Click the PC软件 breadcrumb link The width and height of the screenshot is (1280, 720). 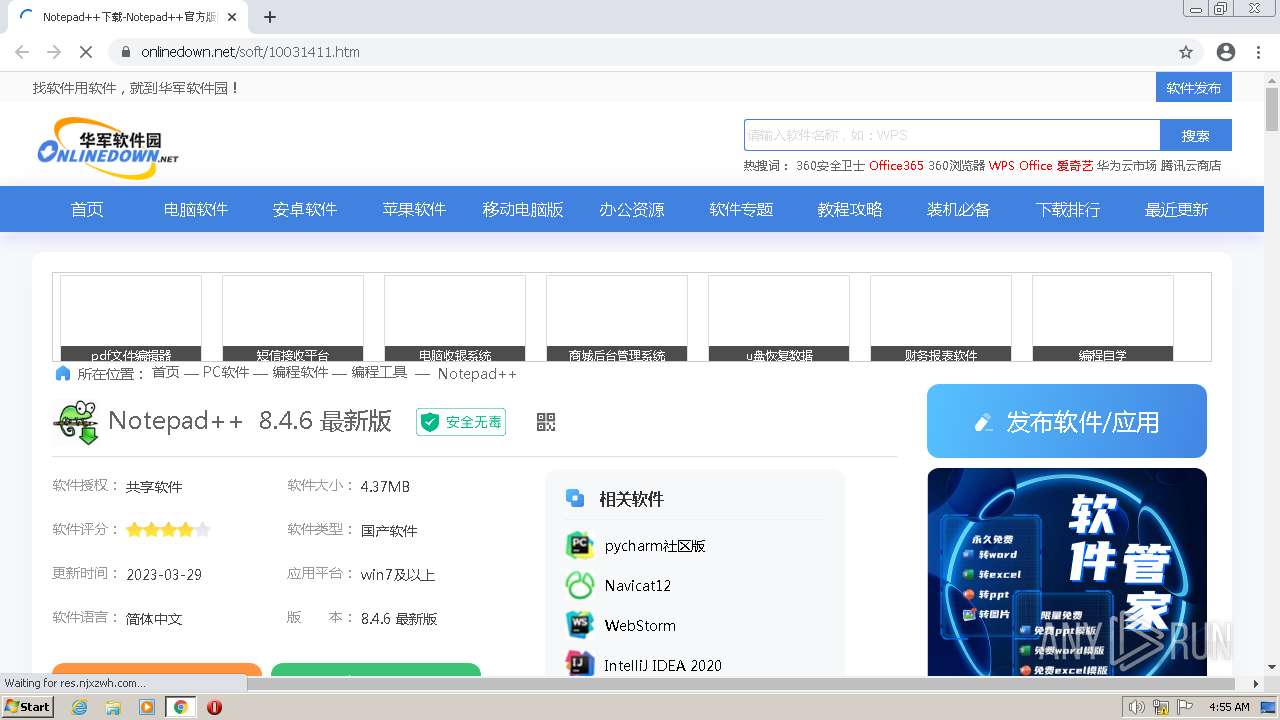[x=226, y=373]
